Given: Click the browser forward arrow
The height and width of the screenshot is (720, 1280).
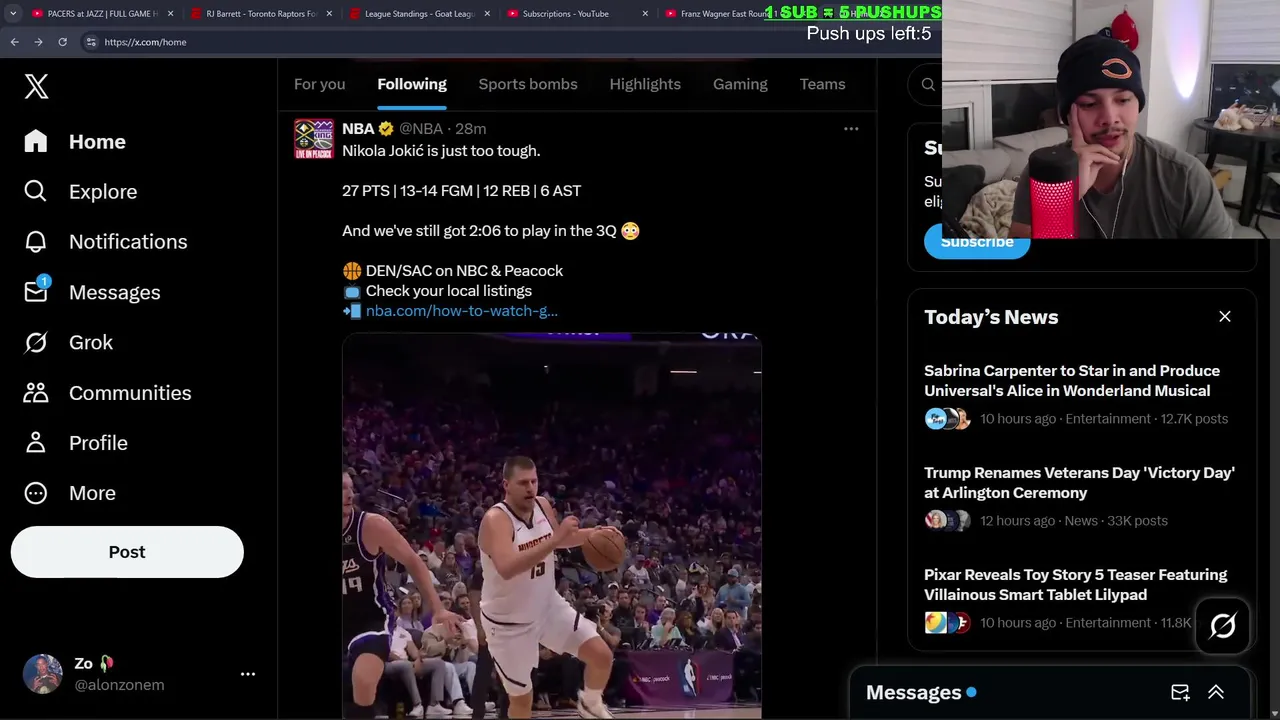Looking at the screenshot, I should click(x=38, y=42).
